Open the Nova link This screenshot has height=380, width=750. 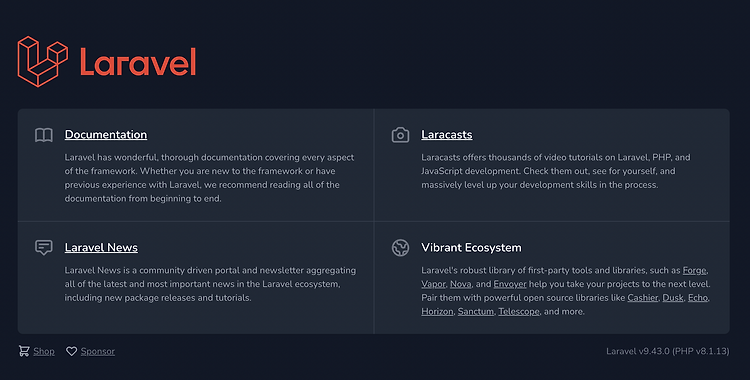[x=461, y=284]
